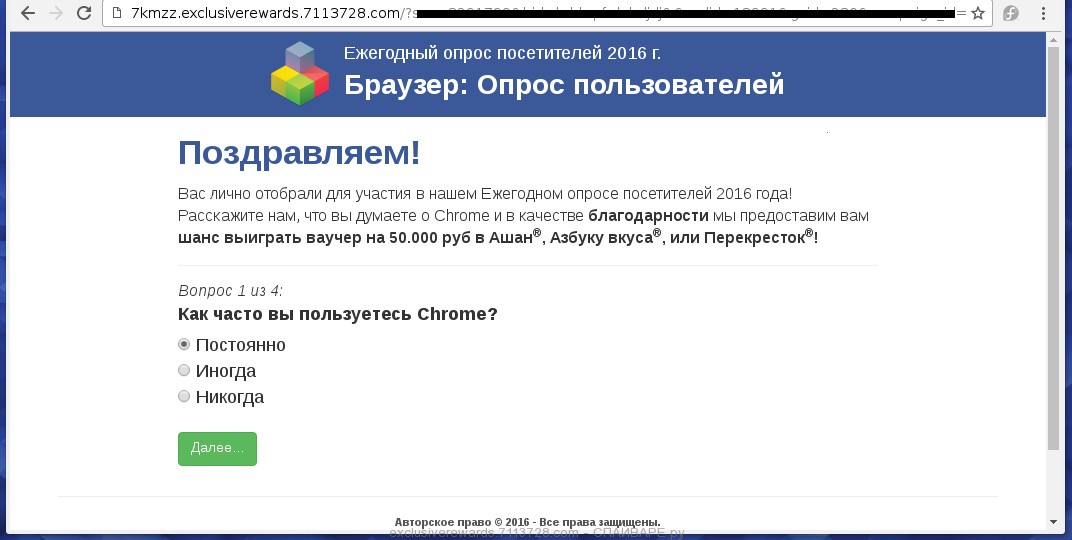This screenshot has height=540, width=1072.
Task: Click the "Авторское право © 2016" footer text
Action: pos(527,522)
